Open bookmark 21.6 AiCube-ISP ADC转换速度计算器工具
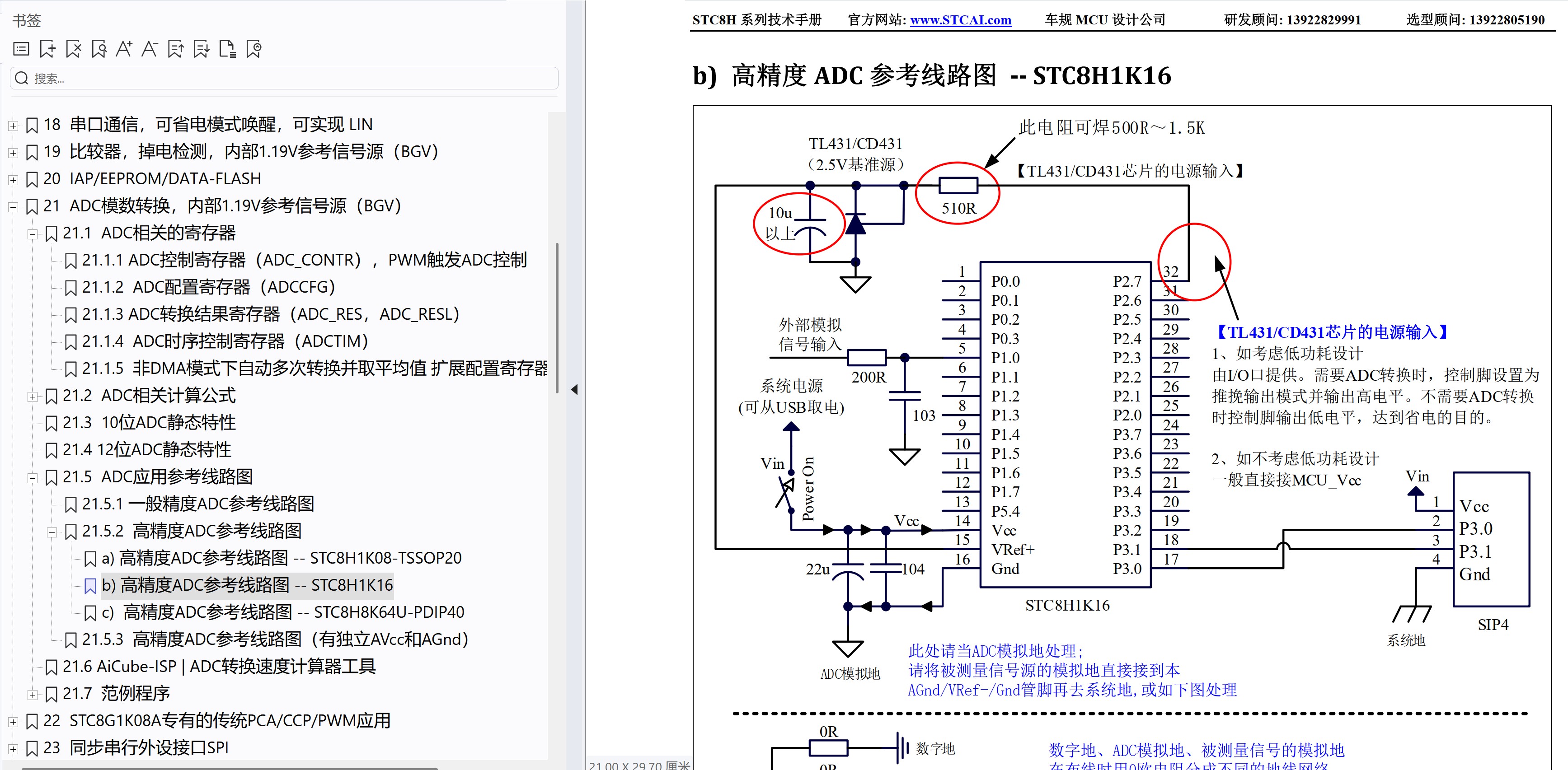Image resolution: width=1568 pixels, height=770 pixels. [x=219, y=667]
